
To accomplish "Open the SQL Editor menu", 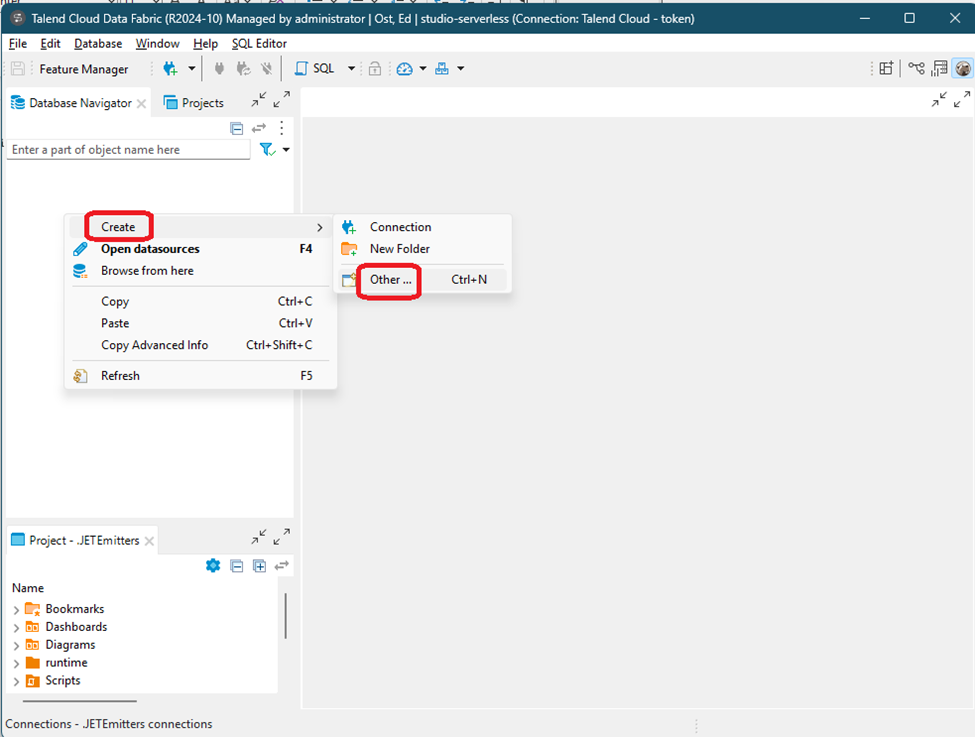I will point(259,44).
